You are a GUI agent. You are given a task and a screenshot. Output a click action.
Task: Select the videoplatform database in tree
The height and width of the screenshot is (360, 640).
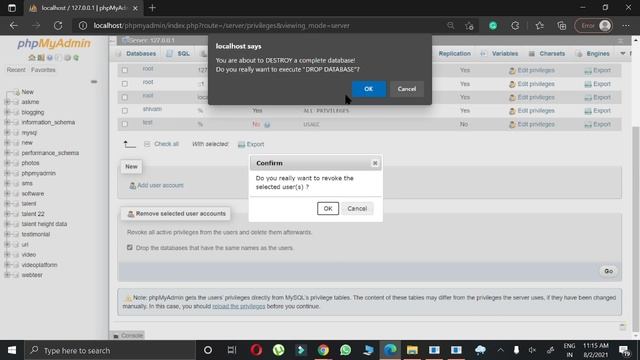[x=39, y=265]
